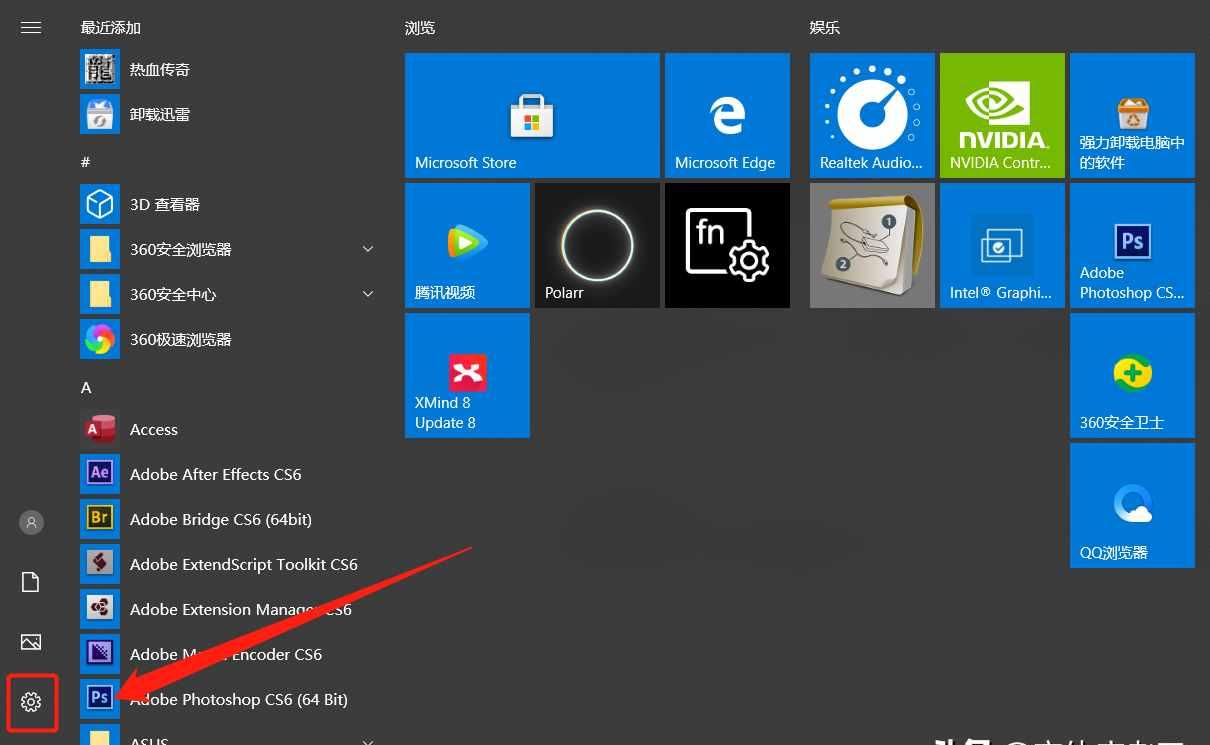1210x745 pixels.
Task: Open the Realtek Audio tile
Action: (x=872, y=115)
